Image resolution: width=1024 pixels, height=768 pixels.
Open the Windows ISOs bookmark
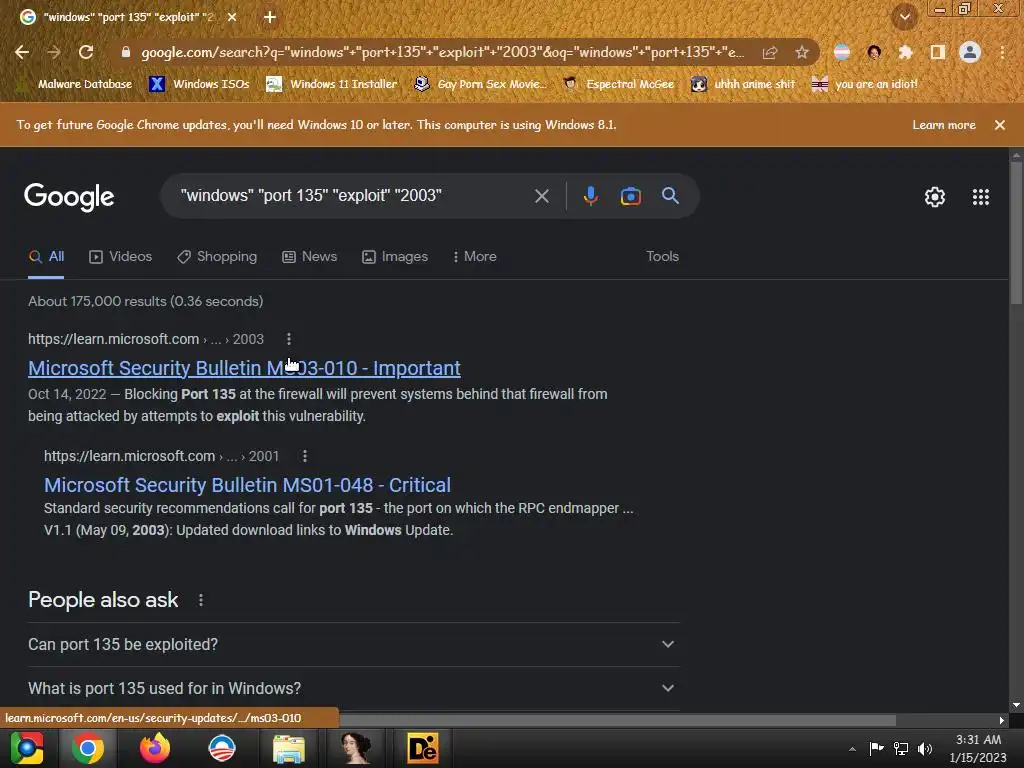pyautogui.click(x=199, y=84)
